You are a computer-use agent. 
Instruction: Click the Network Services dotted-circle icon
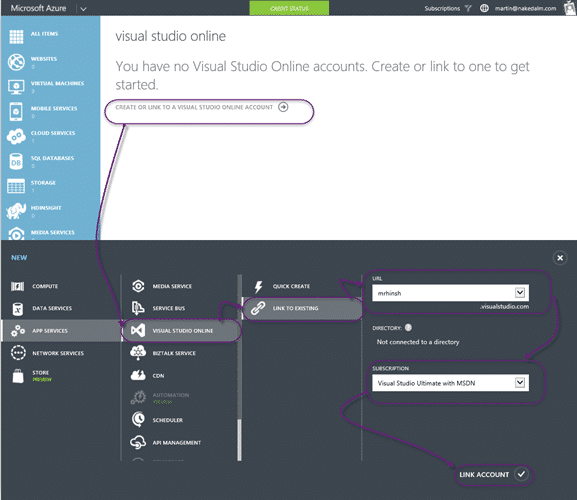point(18,352)
